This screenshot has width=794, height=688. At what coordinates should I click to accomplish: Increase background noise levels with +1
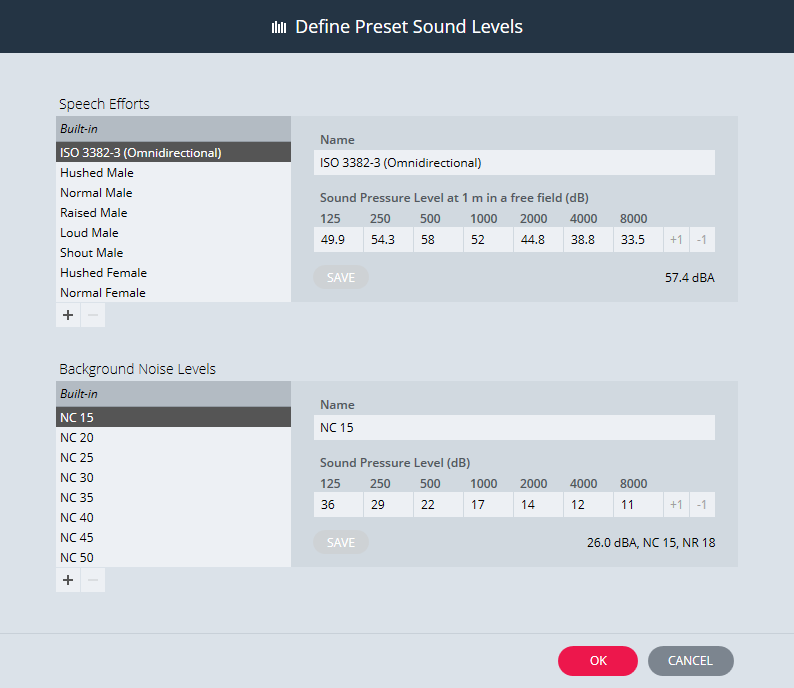676,504
